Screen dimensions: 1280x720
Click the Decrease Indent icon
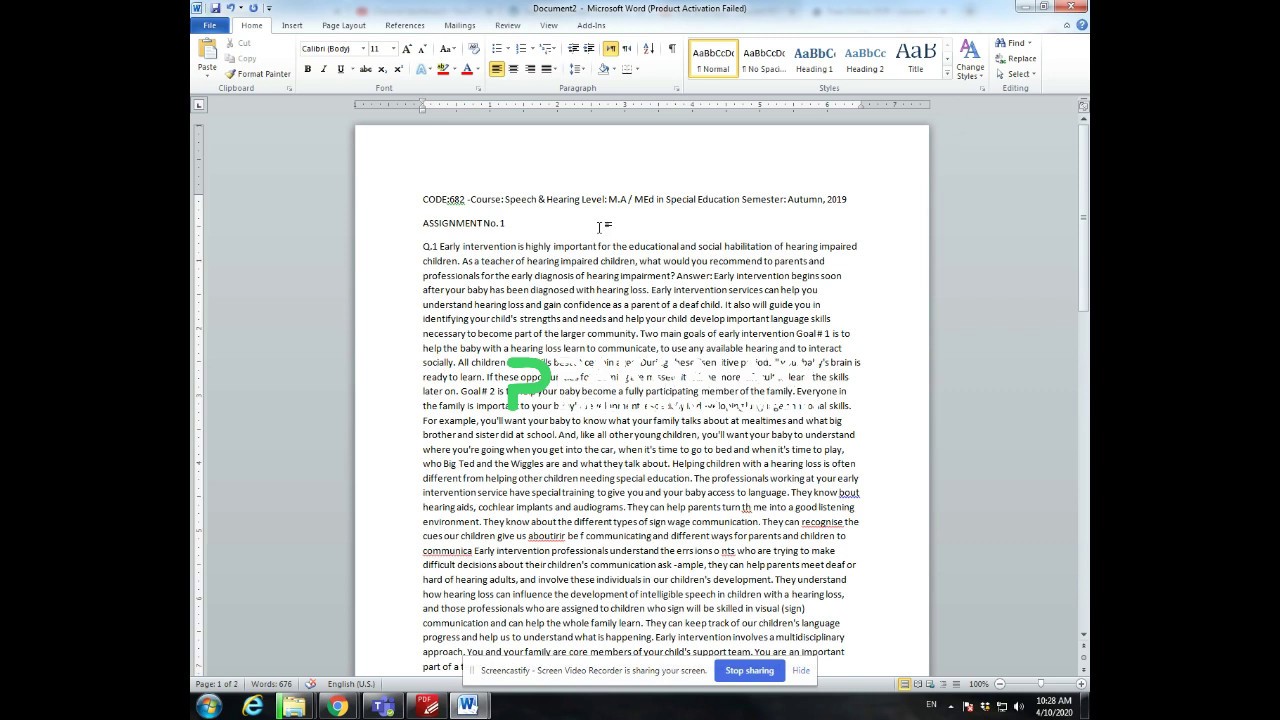point(574,49)
